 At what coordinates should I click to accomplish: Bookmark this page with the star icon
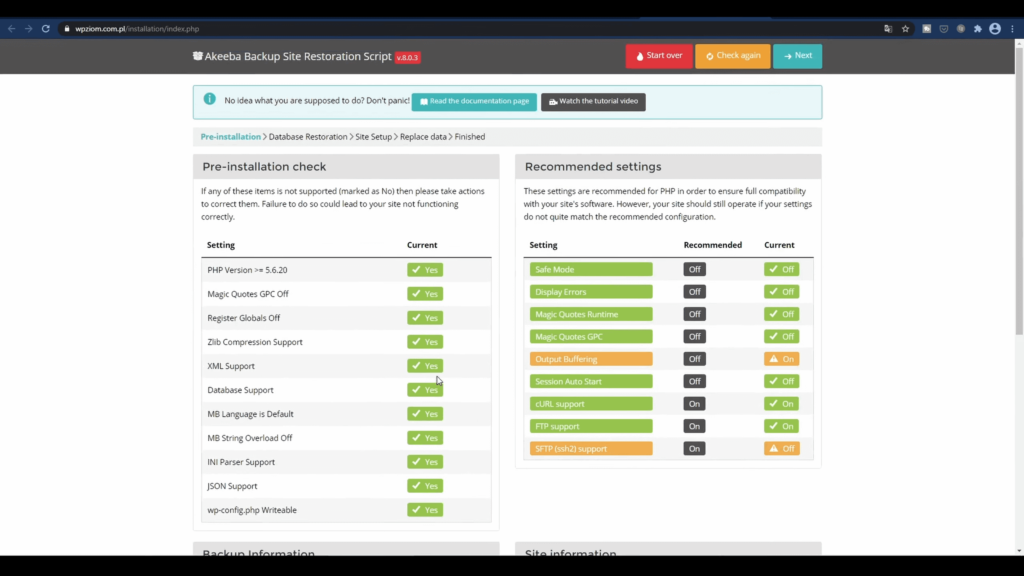coord(905,29)
